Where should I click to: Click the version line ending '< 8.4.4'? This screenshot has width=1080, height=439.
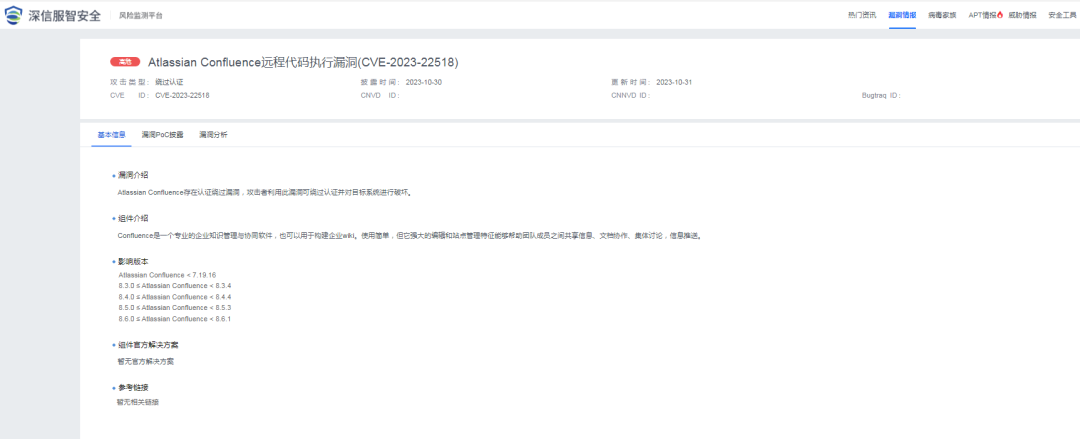[175, 296]
